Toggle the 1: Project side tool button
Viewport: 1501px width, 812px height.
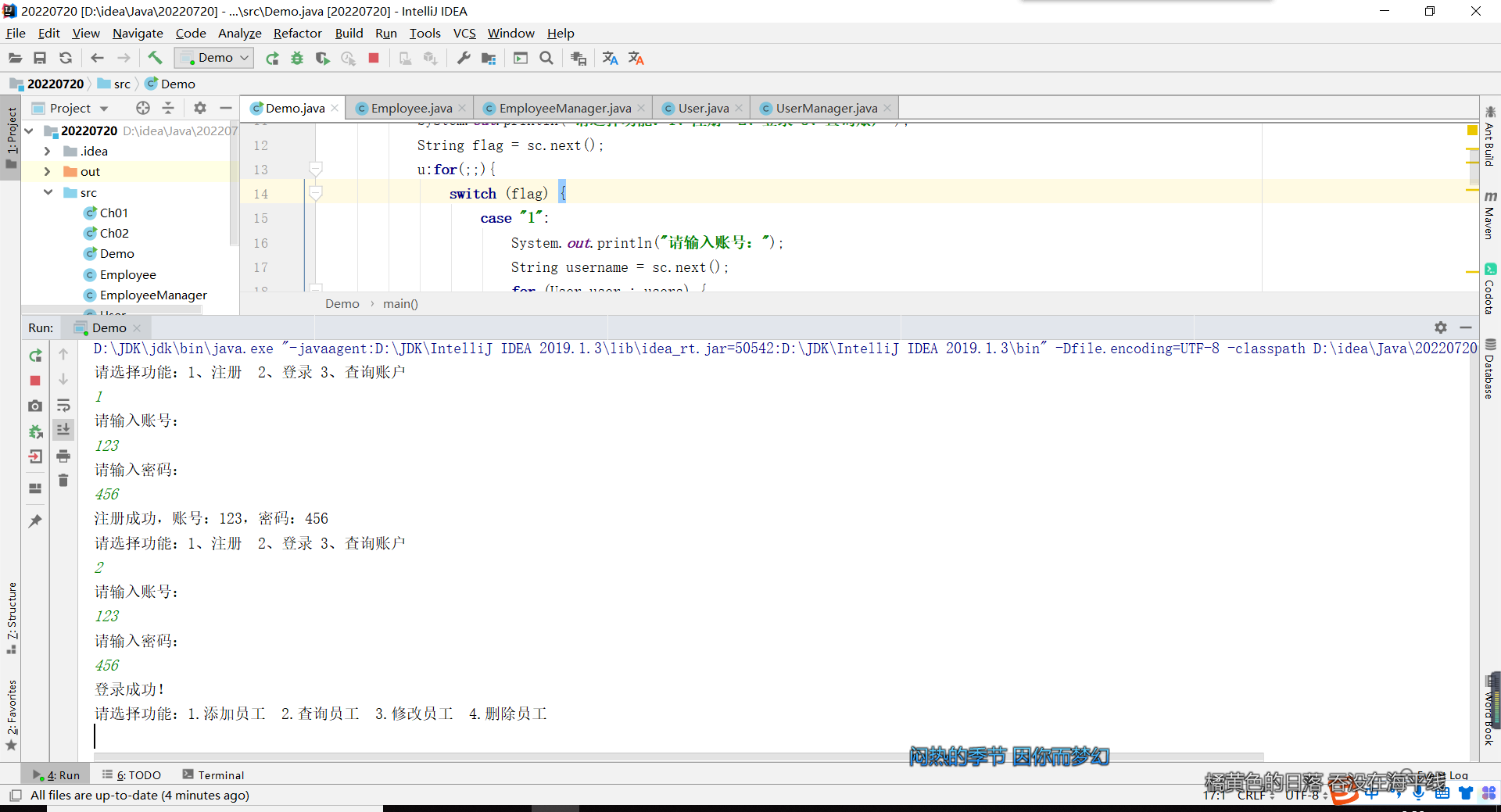pos(11,138)
